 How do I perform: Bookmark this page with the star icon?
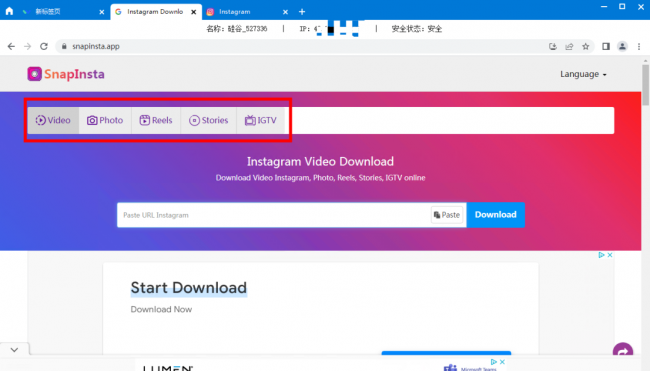tap(585, 46)
